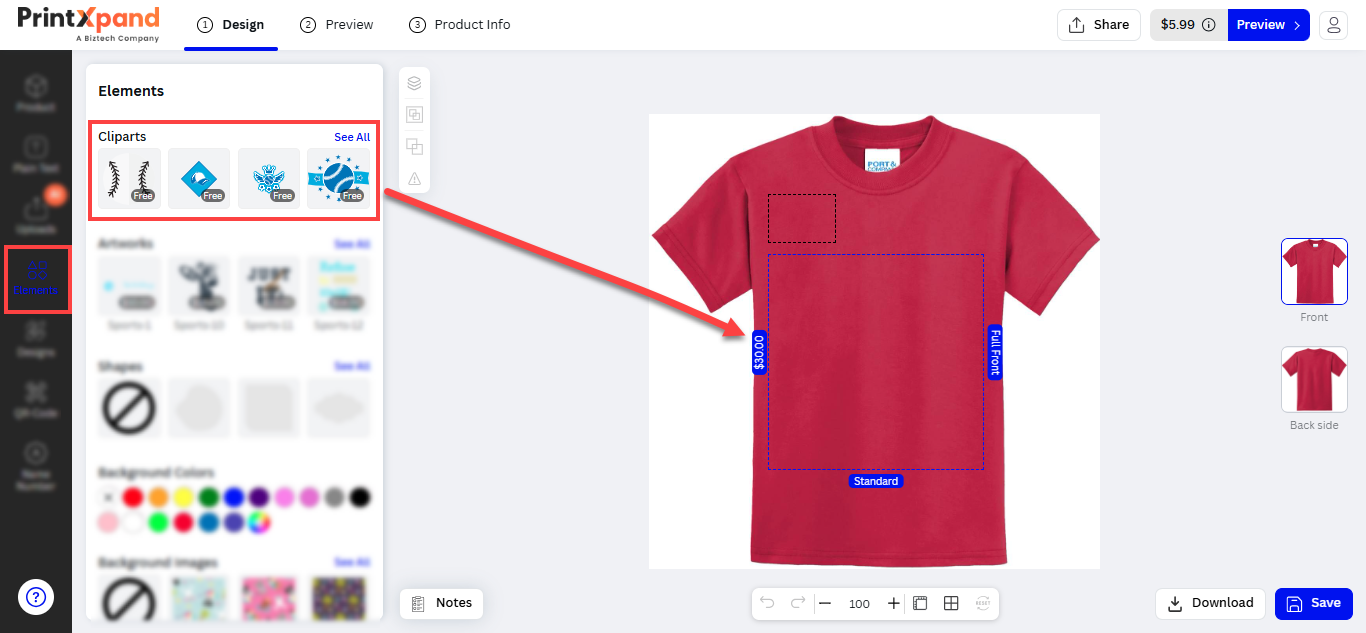1366x633 pixels.
Task: Click the Preview button's arrow chevron
Action: coord(1298,25)
